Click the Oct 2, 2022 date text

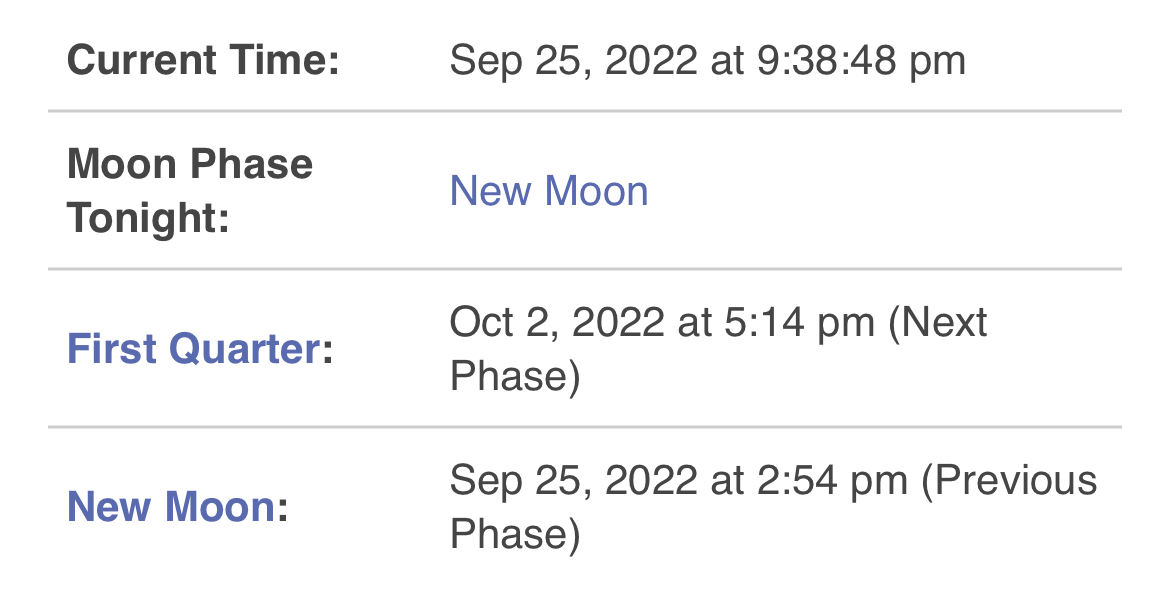tap(557, 323)
